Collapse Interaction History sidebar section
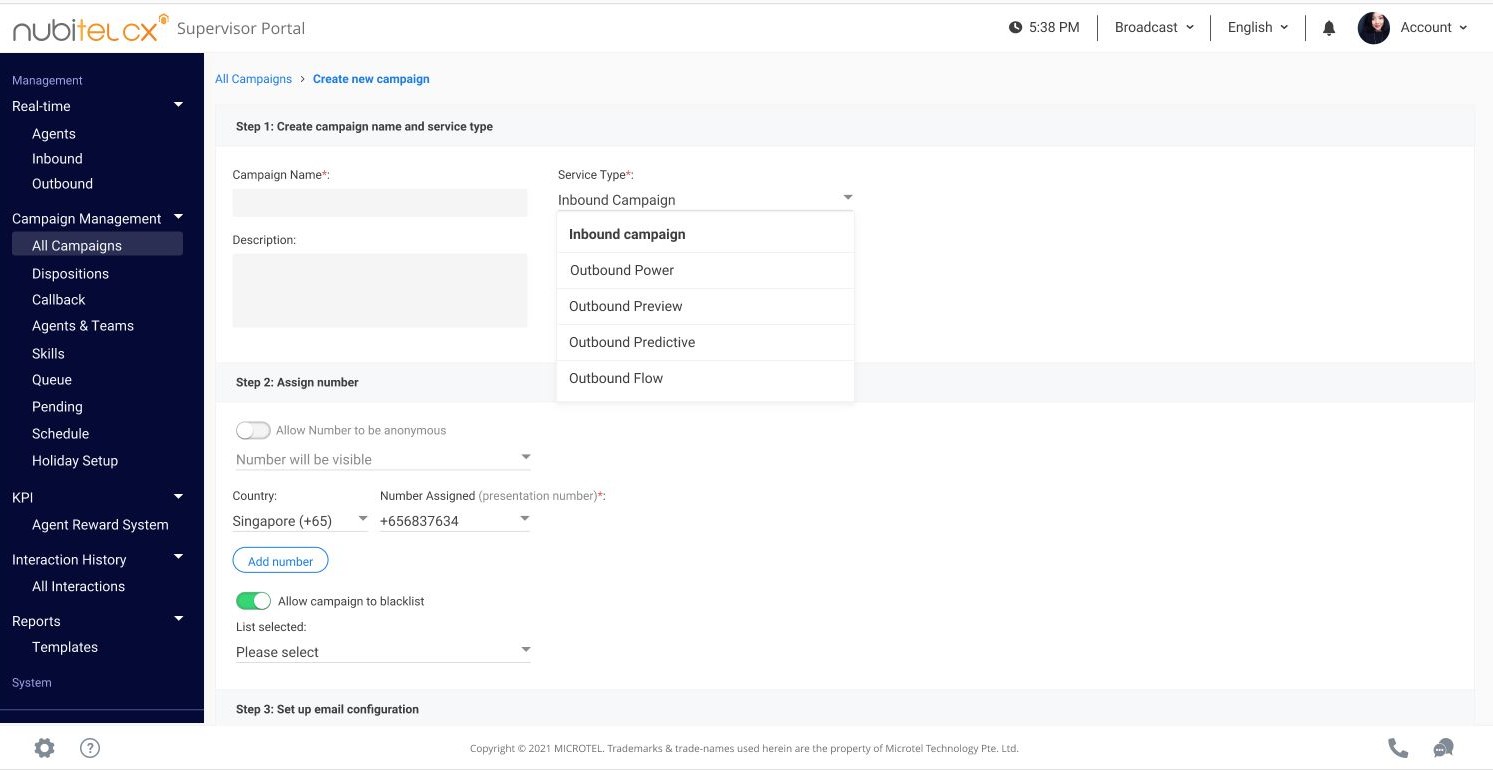The height and width of the screenshot is (770, 1493). point(179,558)
